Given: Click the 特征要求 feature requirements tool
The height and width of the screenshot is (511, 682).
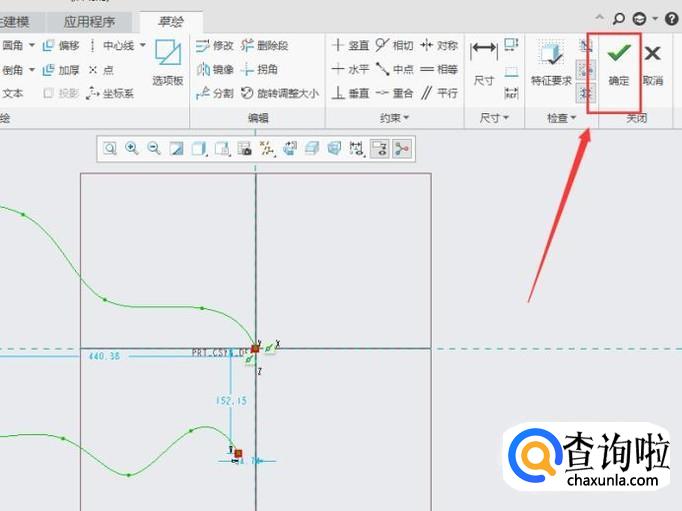Looking at the screenshot, I should (x=551, y=63).
